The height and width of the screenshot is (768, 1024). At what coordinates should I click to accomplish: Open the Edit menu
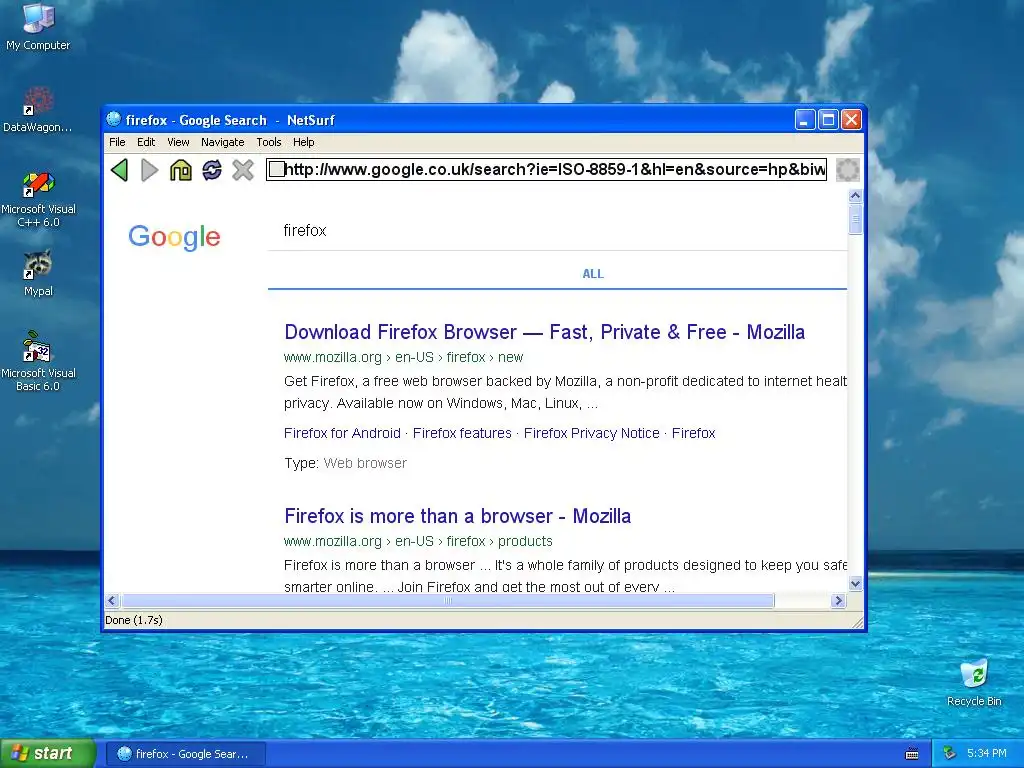pos(146,142)
